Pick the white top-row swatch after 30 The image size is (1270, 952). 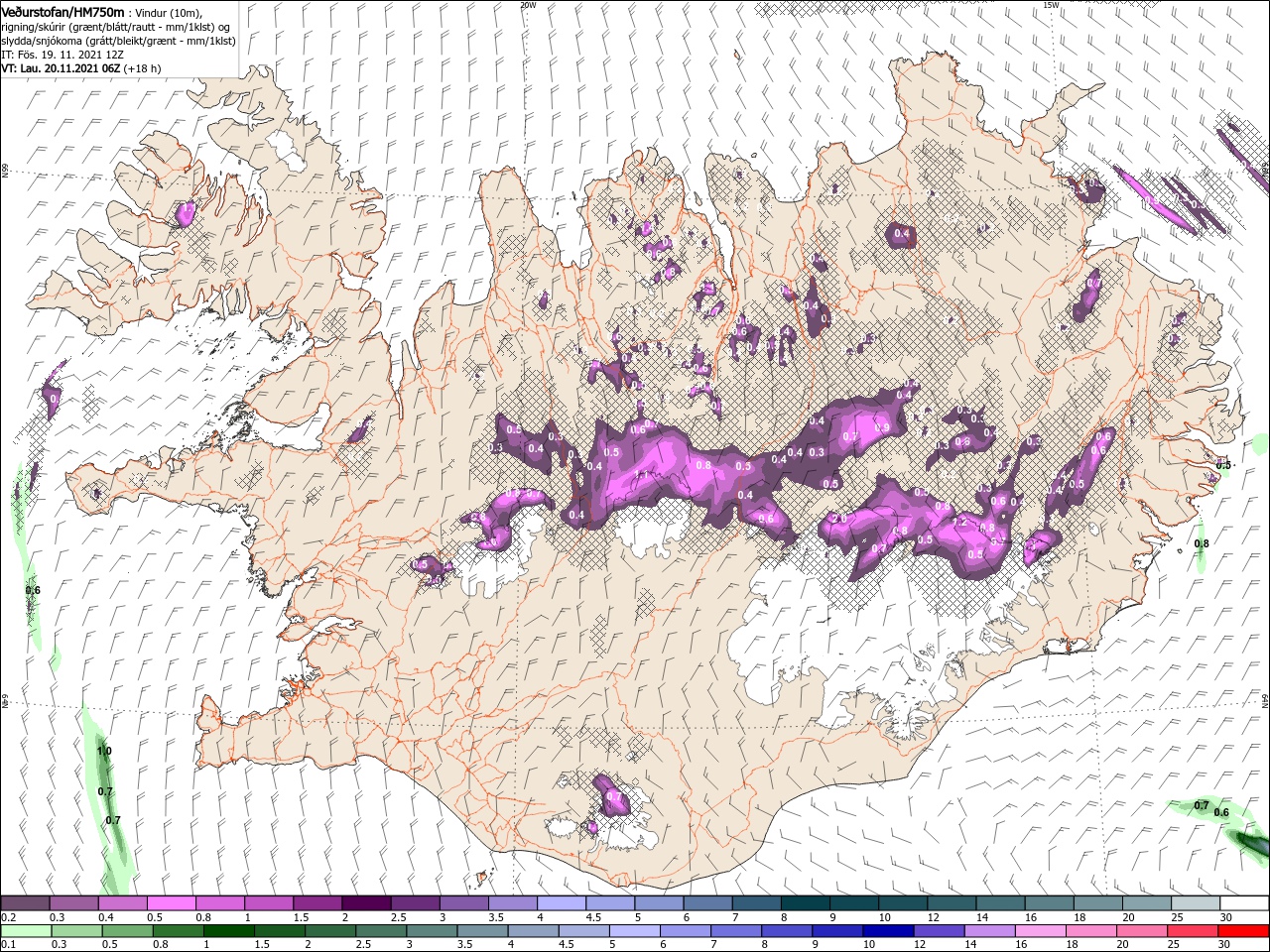tap(1245, 903)
